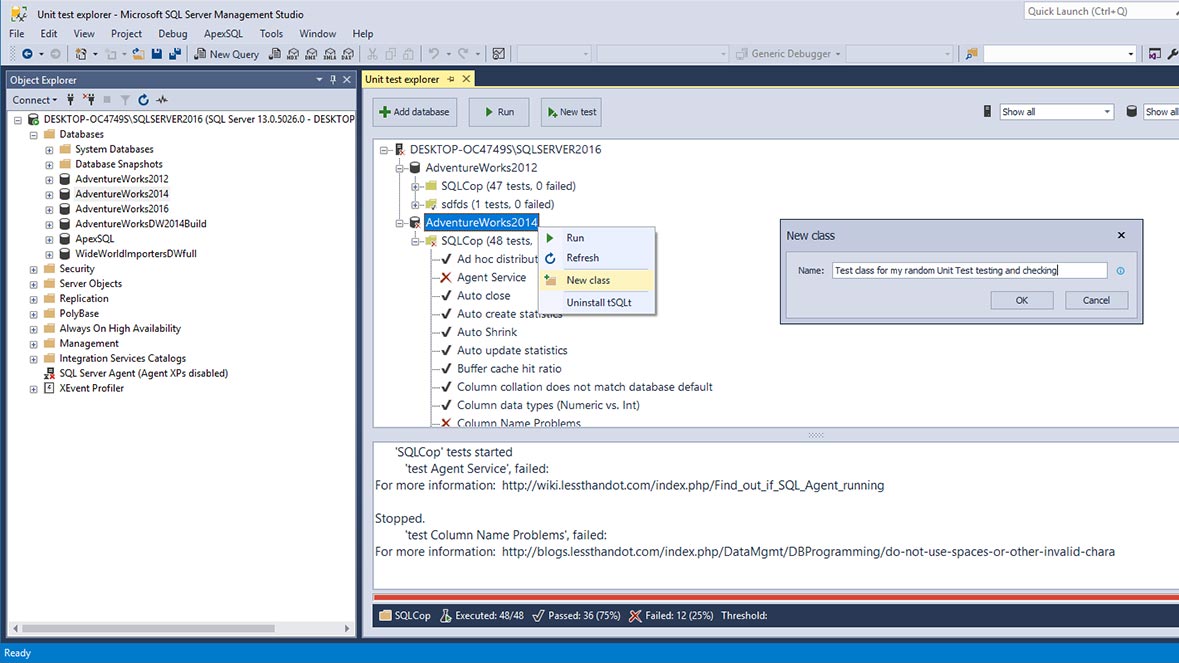Close the Unit test explorer tab

pyautogui.click(x=466, y=79)
